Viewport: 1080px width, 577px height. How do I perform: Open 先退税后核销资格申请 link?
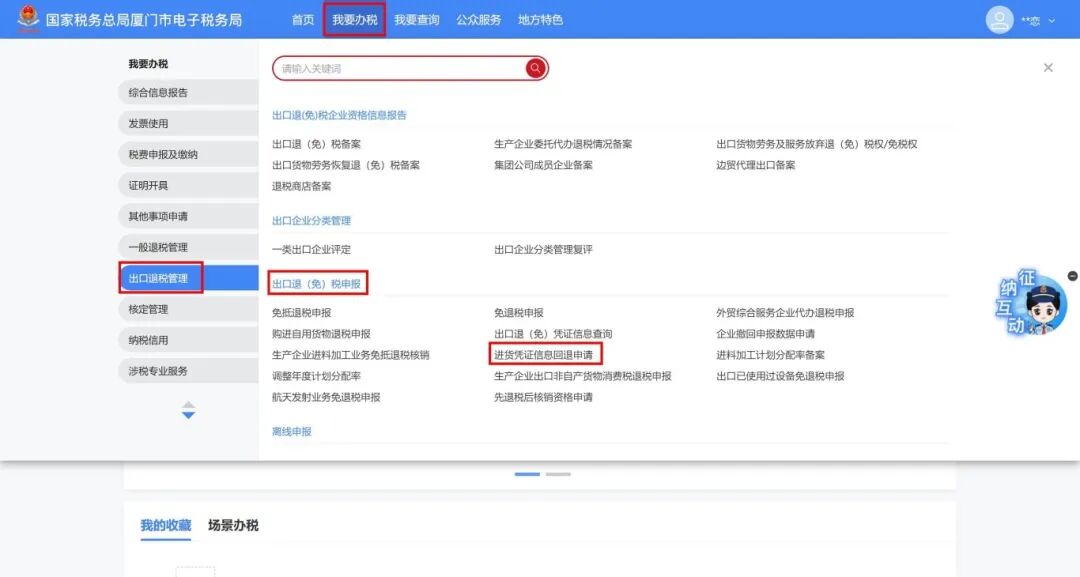tap(543, 397)
